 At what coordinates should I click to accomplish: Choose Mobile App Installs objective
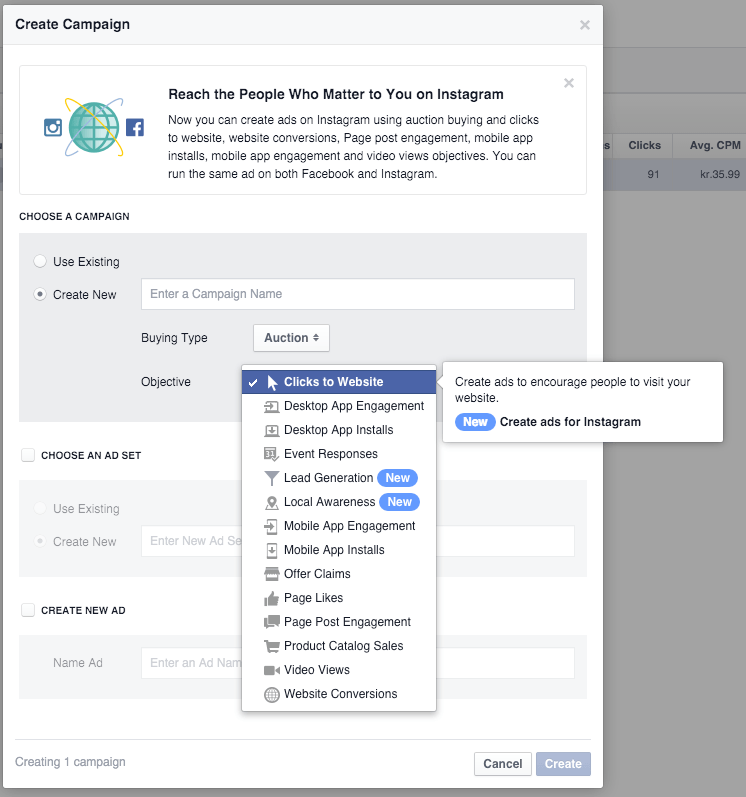click(339, 550)
